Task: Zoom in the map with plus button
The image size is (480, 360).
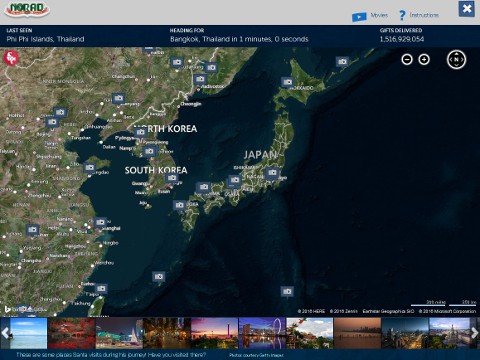Action: coord(424,60)
